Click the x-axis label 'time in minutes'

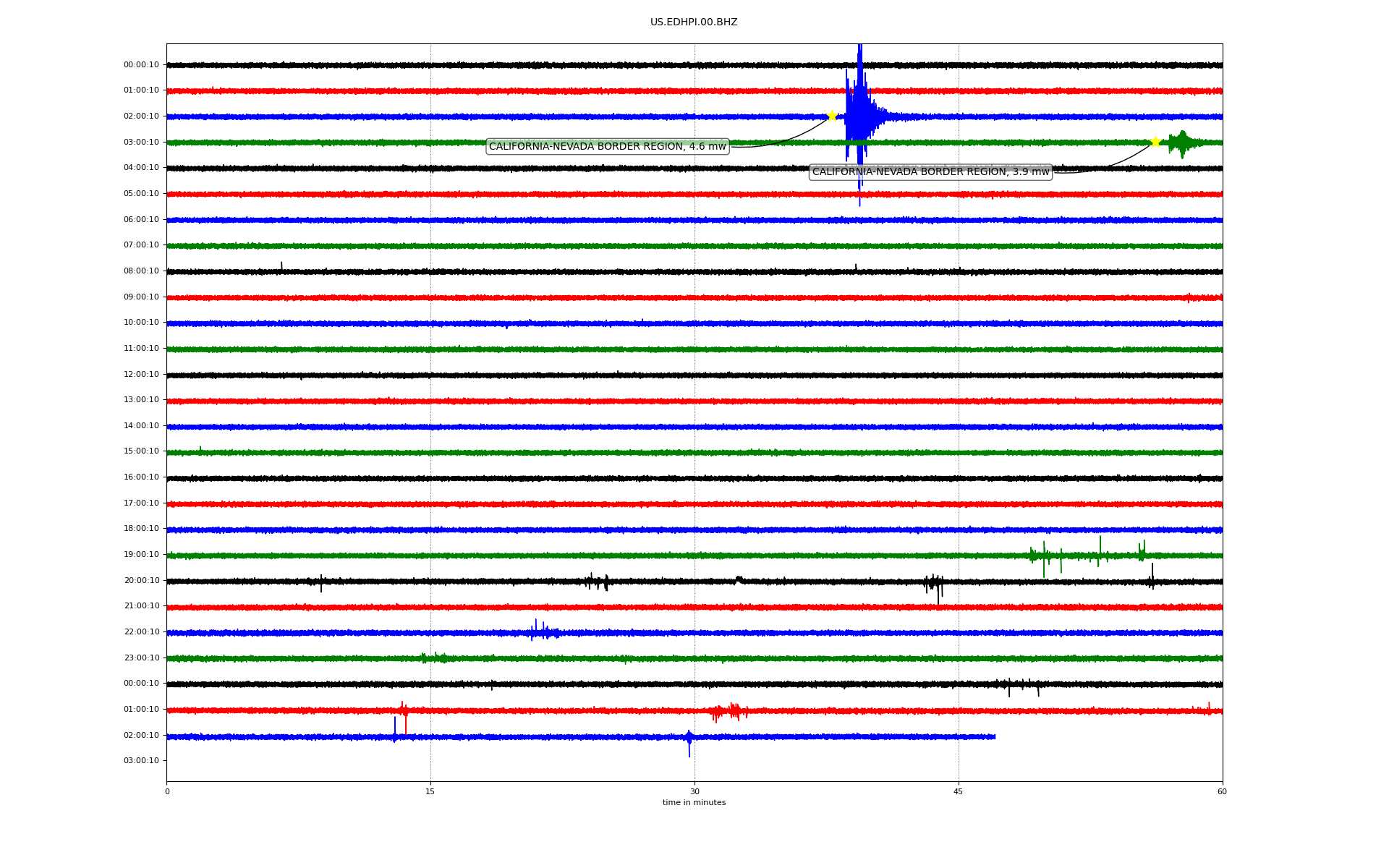click(694, 803)
